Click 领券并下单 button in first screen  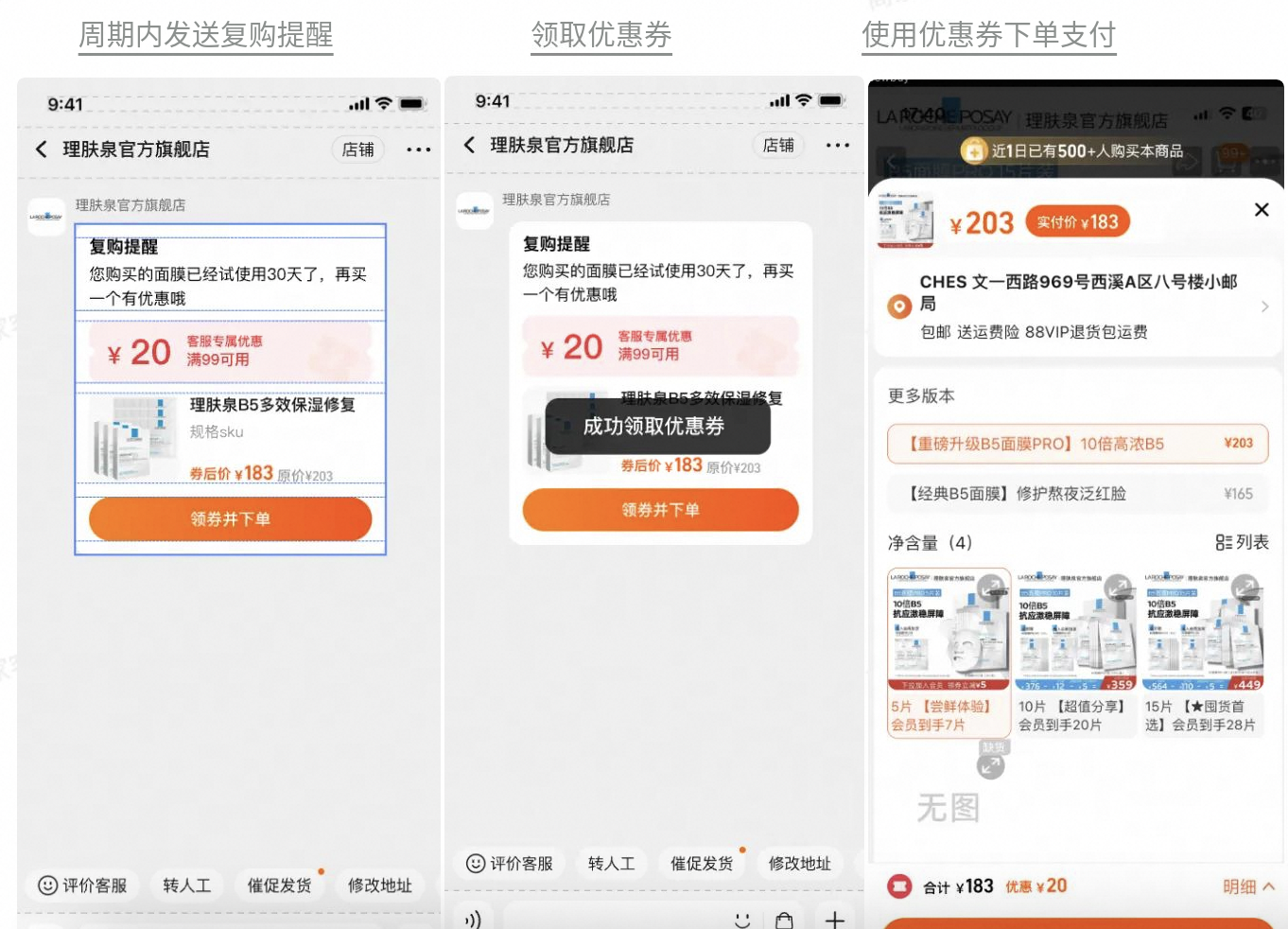(231, 518)
